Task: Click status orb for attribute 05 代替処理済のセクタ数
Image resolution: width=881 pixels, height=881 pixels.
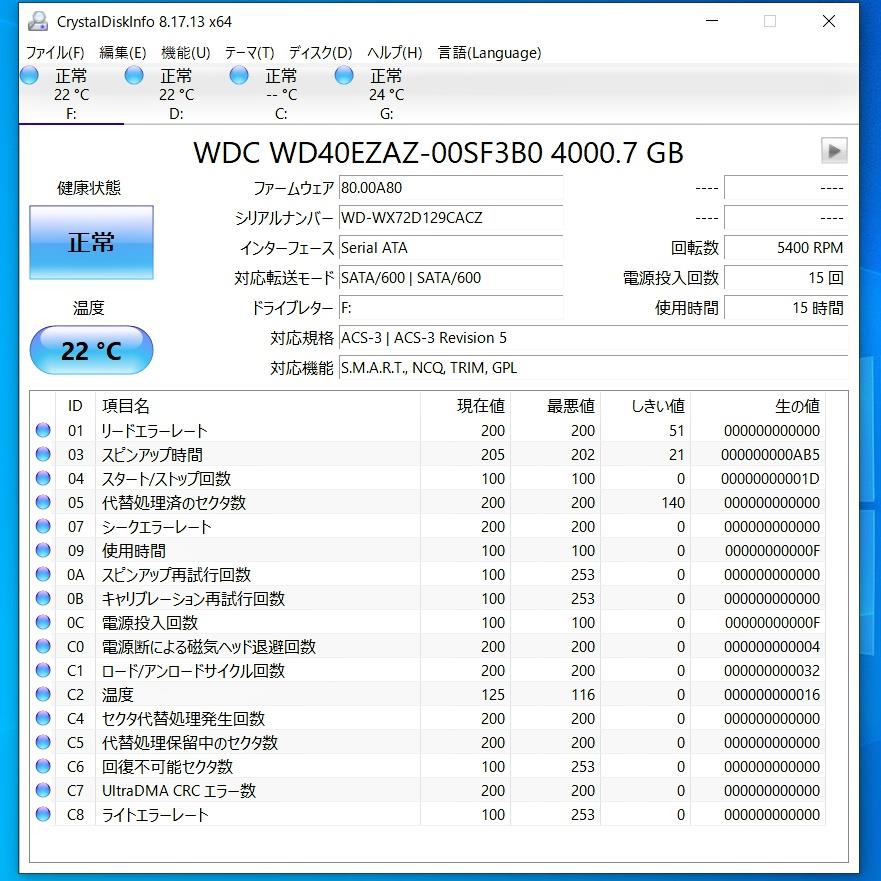Action: point(43,502)
